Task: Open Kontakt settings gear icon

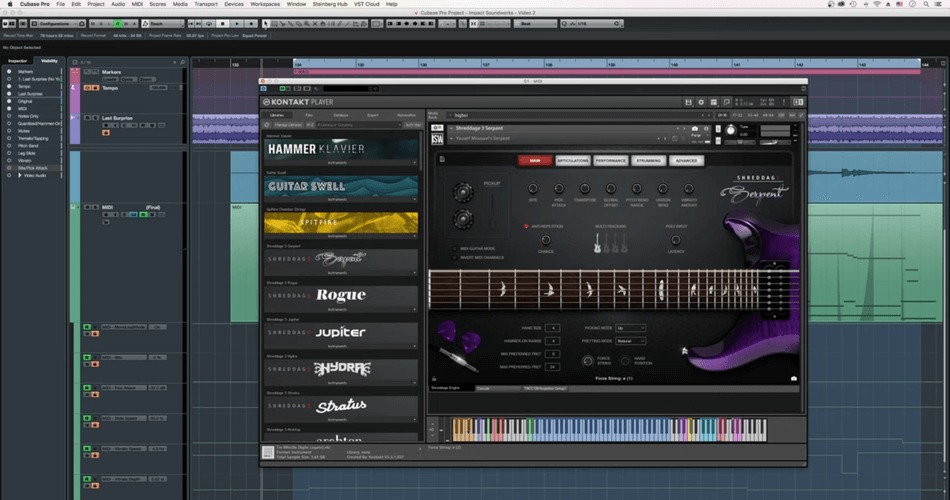Action: [x=701, y=101]
